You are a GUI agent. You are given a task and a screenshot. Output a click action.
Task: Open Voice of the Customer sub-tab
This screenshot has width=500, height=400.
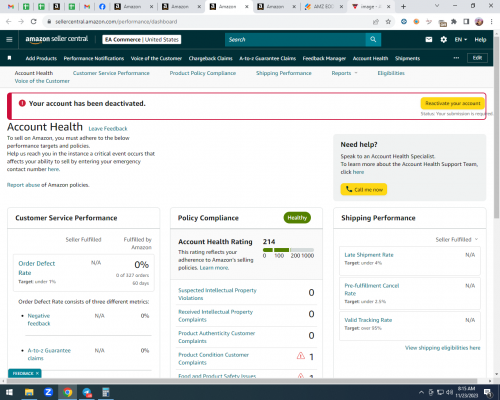tap(42, 81)
